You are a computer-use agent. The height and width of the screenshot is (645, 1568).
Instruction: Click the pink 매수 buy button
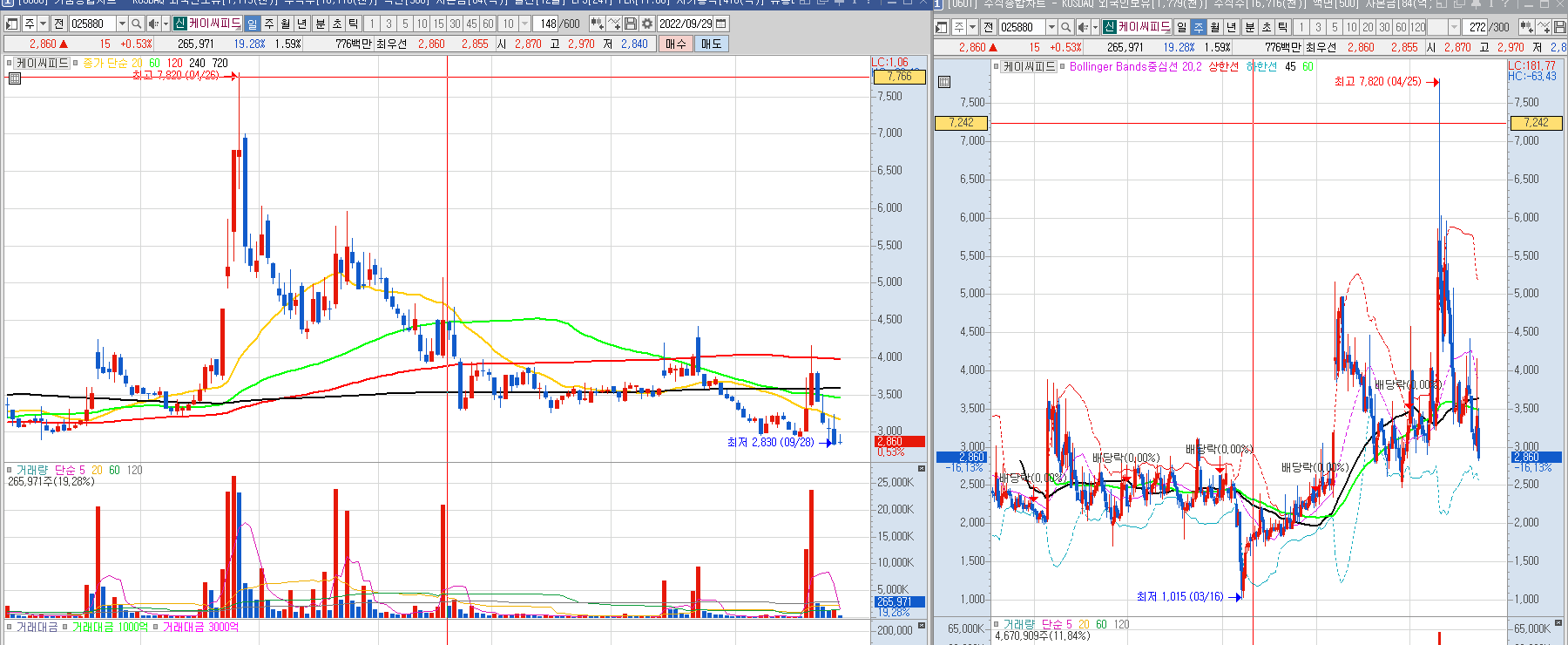[674, 44]
